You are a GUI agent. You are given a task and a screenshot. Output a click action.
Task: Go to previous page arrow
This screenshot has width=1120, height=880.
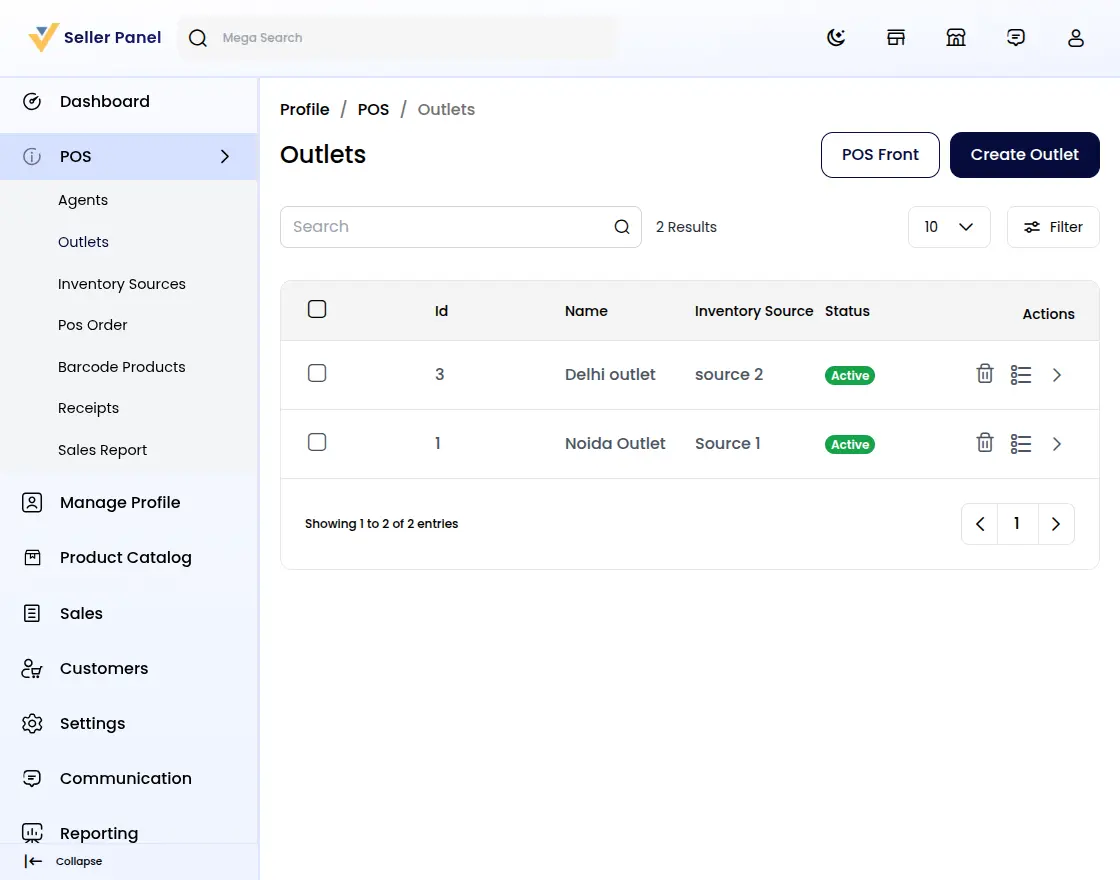(980, 524)
